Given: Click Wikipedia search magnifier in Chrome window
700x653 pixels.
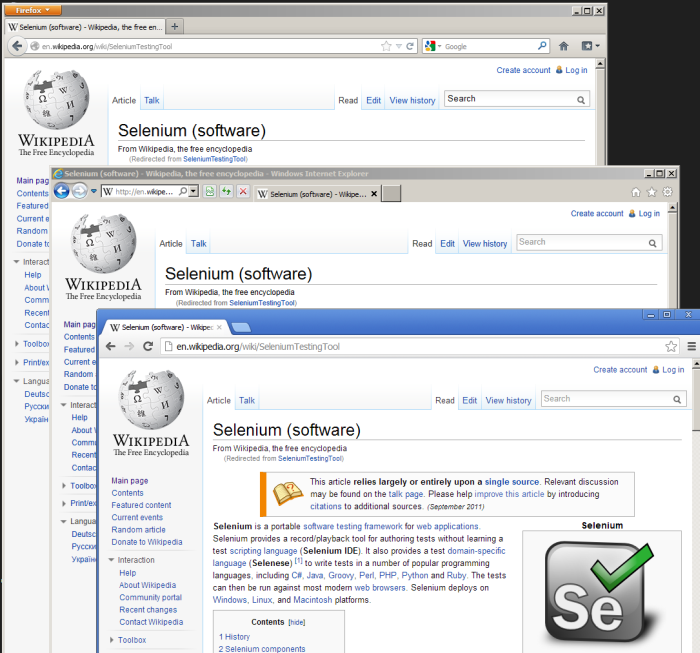Looking at the screenshot, I should 677,399.
